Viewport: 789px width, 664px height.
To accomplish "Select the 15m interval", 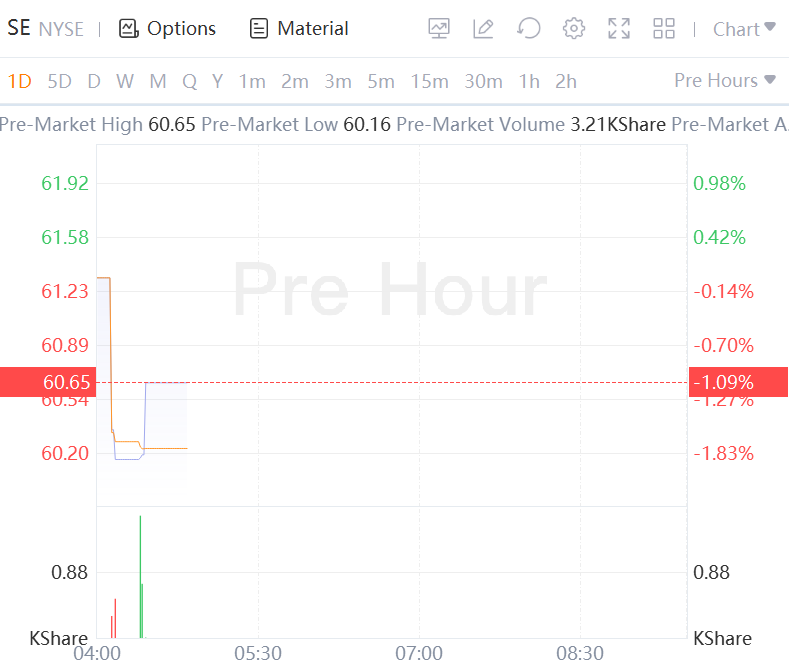I will 428,81.
